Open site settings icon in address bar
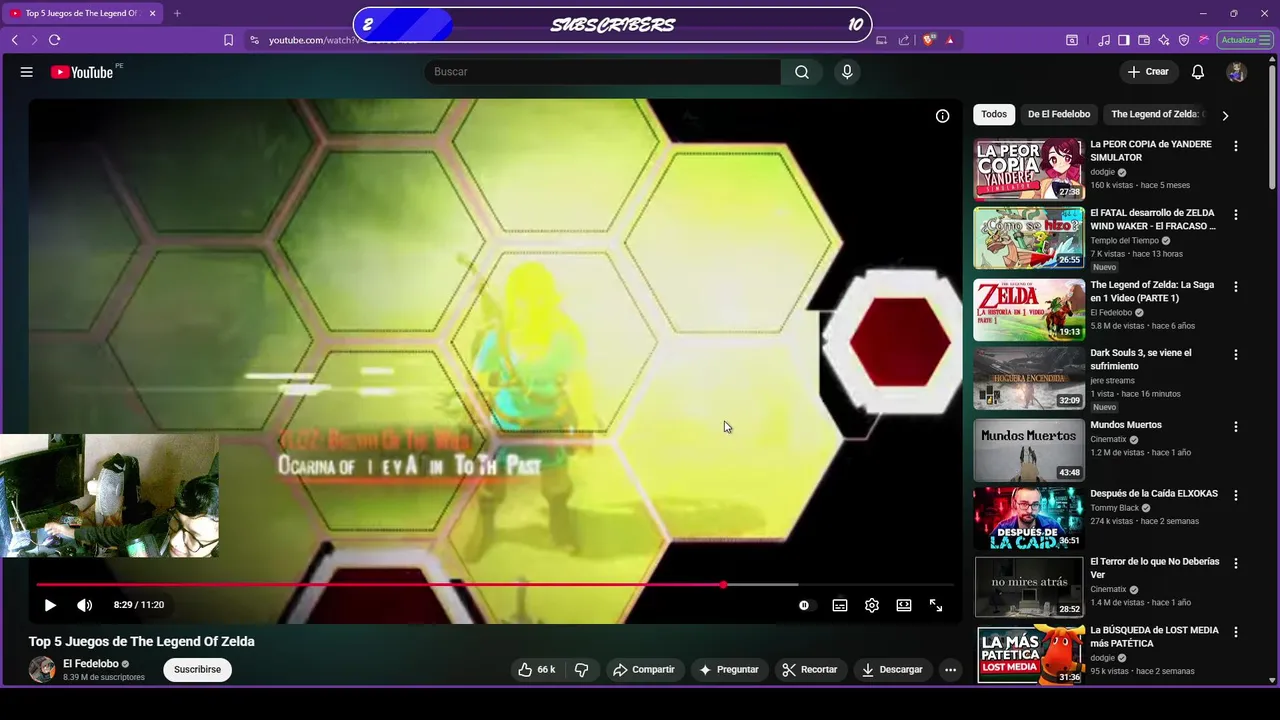This screenshot has width=1280, height=720. coord(254,40)
